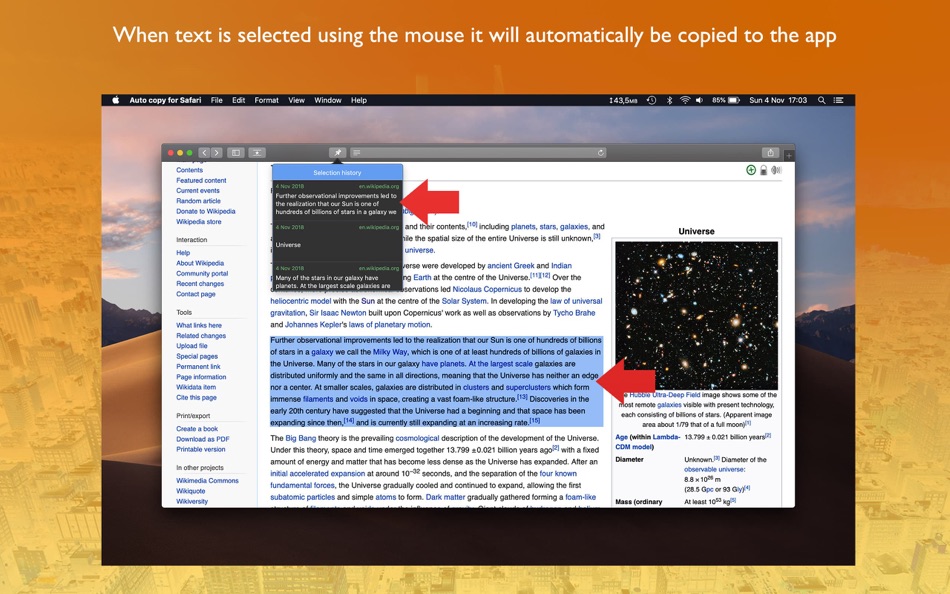This screenshot has height=594, width=950.
Task: Open the Wikimedia Commons link
Action: 207,481
